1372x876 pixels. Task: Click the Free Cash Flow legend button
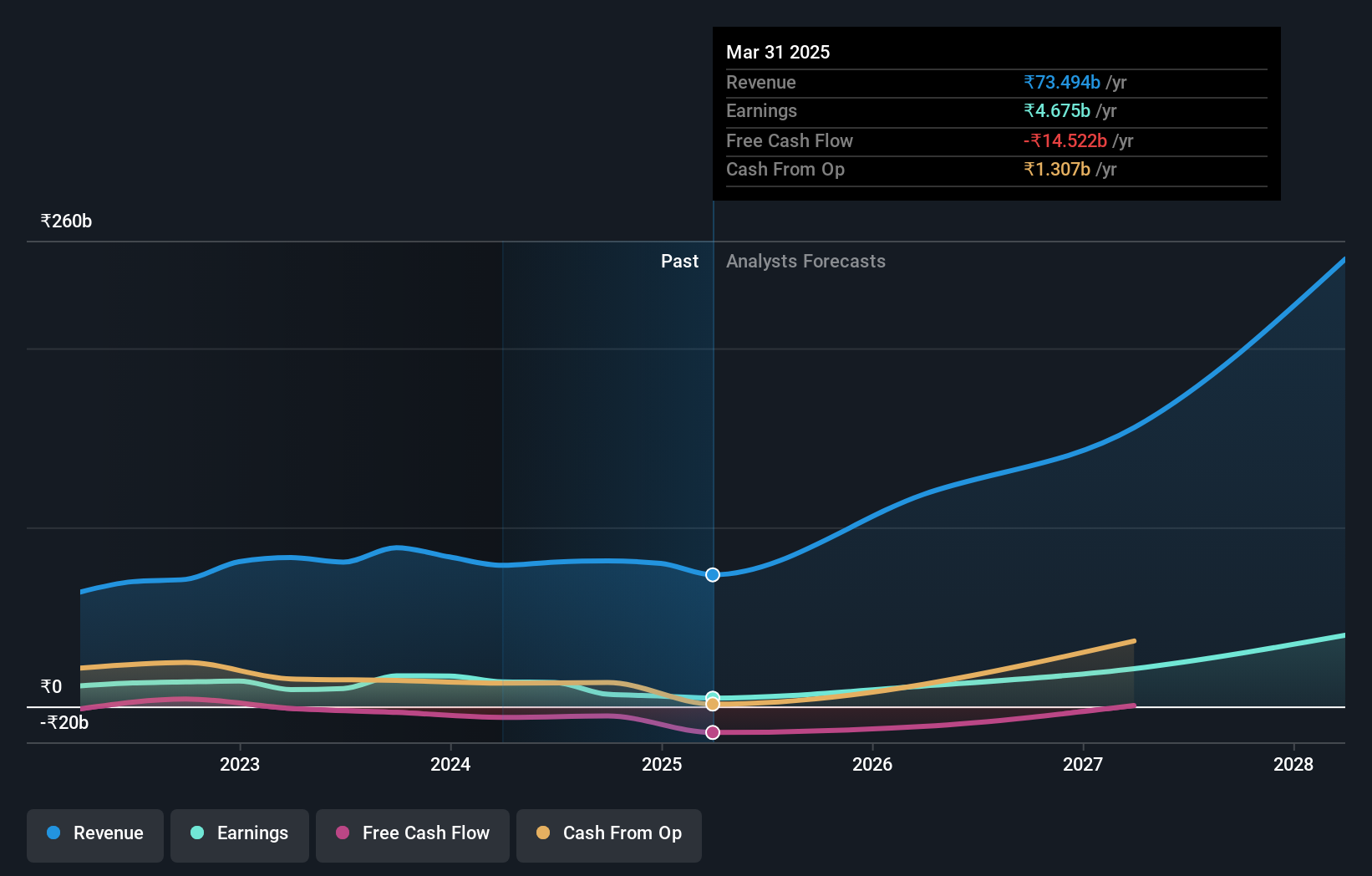point(412,833)
